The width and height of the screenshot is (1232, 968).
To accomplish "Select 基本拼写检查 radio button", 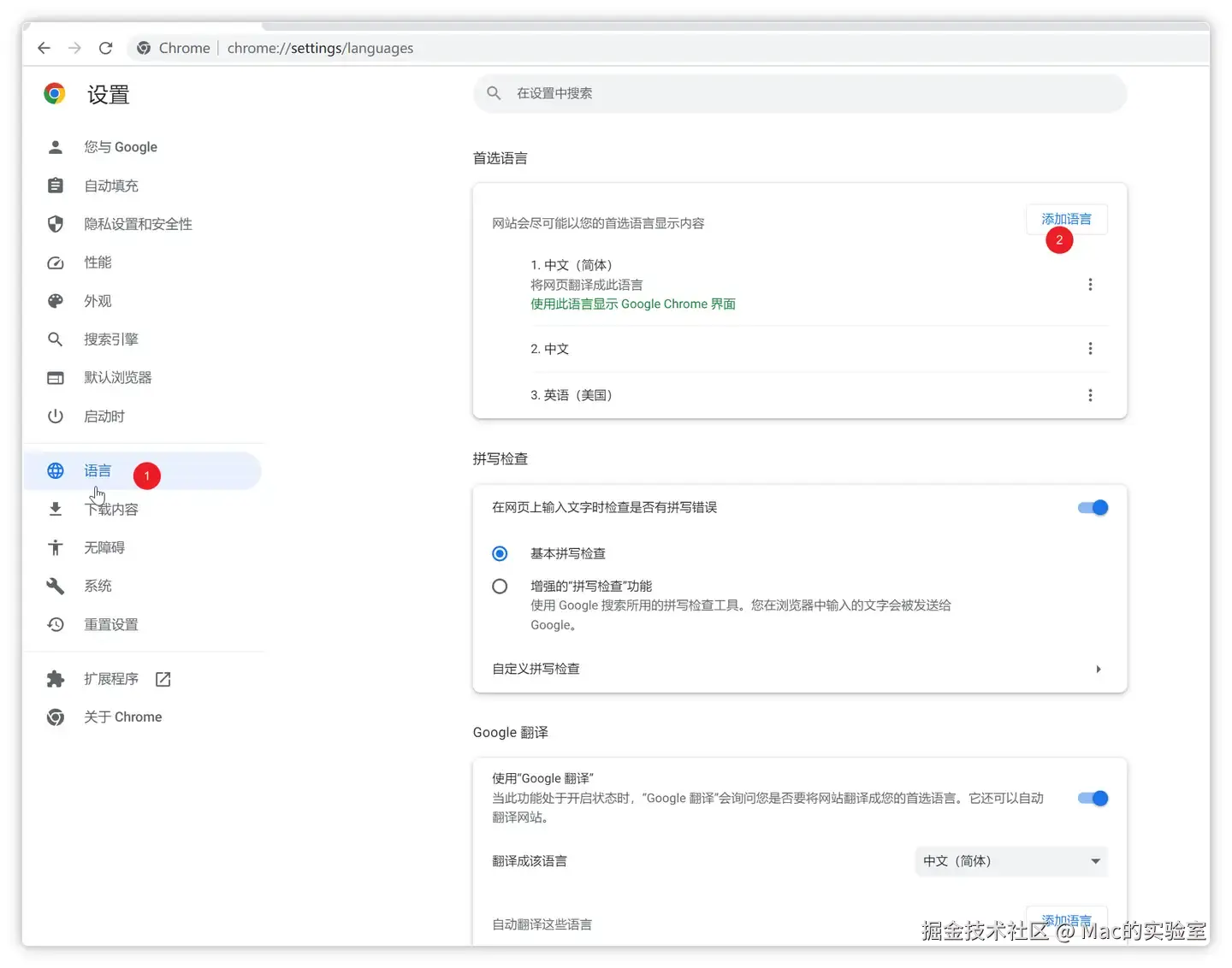I will (500, 554).
